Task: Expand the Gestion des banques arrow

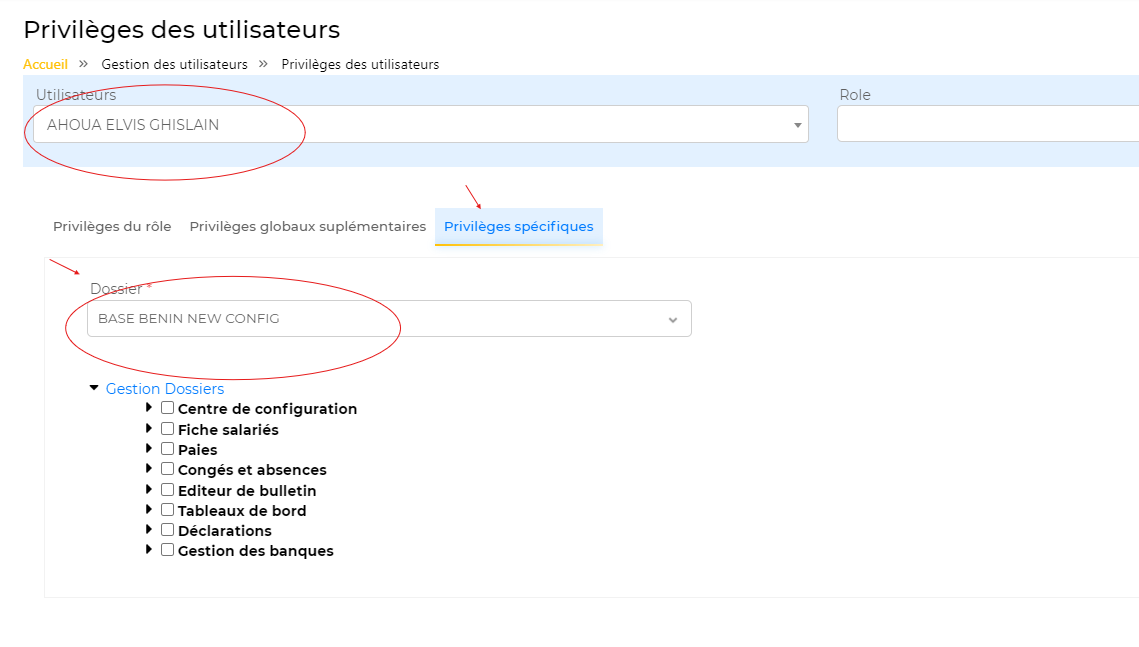Action: [149, 549]
